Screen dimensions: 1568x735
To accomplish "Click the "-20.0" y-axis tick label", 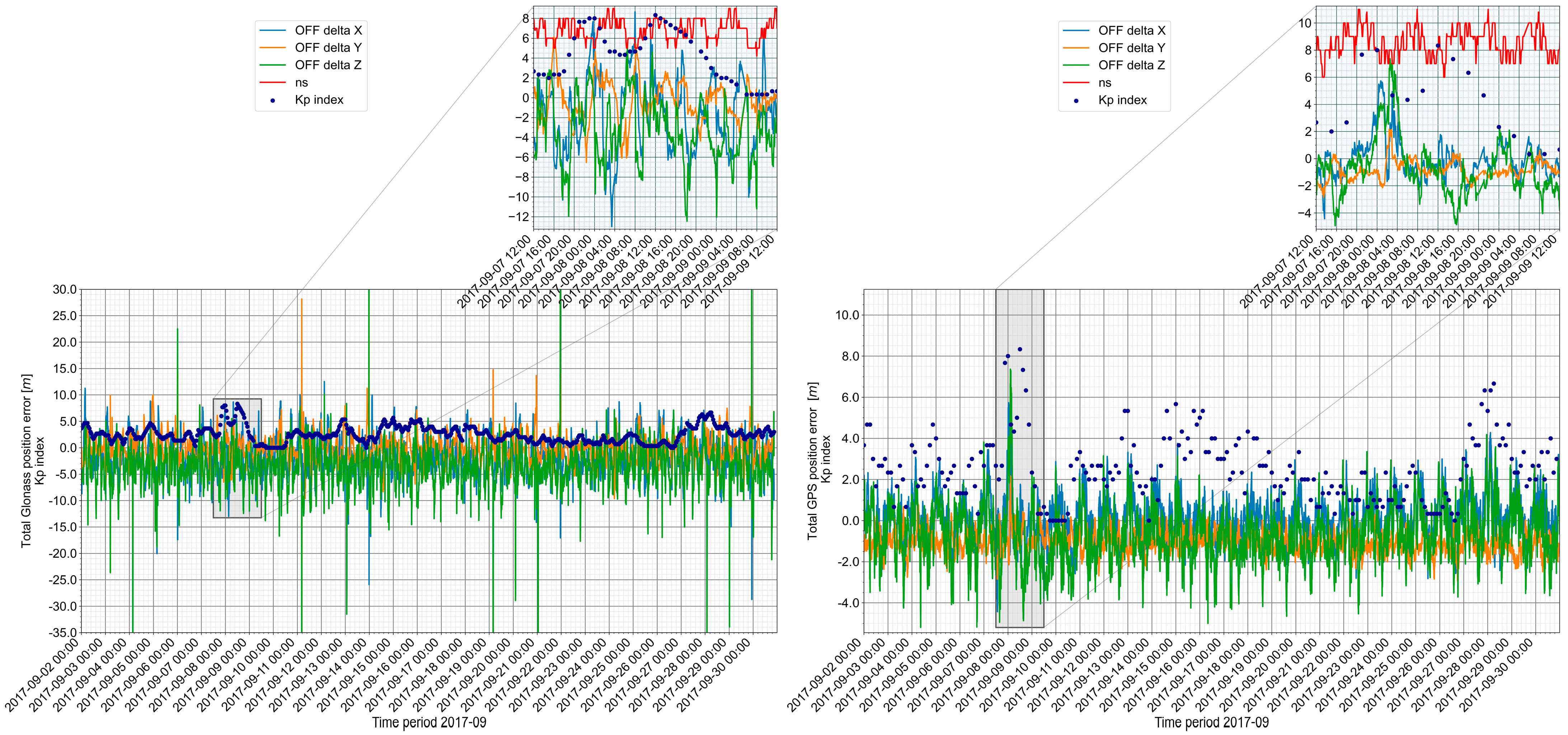I will pos(63,553).
